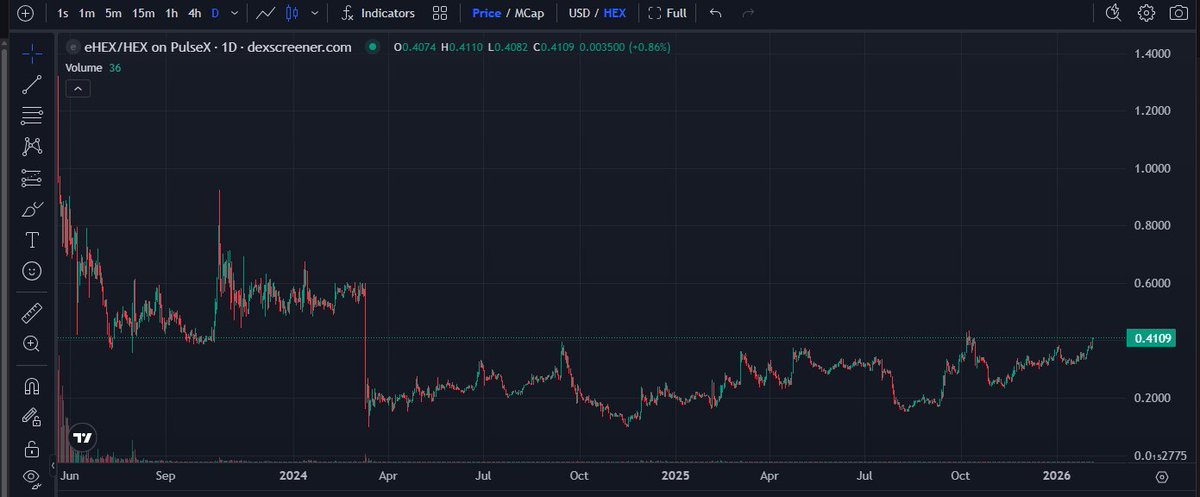The width and height of the screenshot is (1200, 497).
Task: Toggle the magnet mode tool
Action: point(32,386)
